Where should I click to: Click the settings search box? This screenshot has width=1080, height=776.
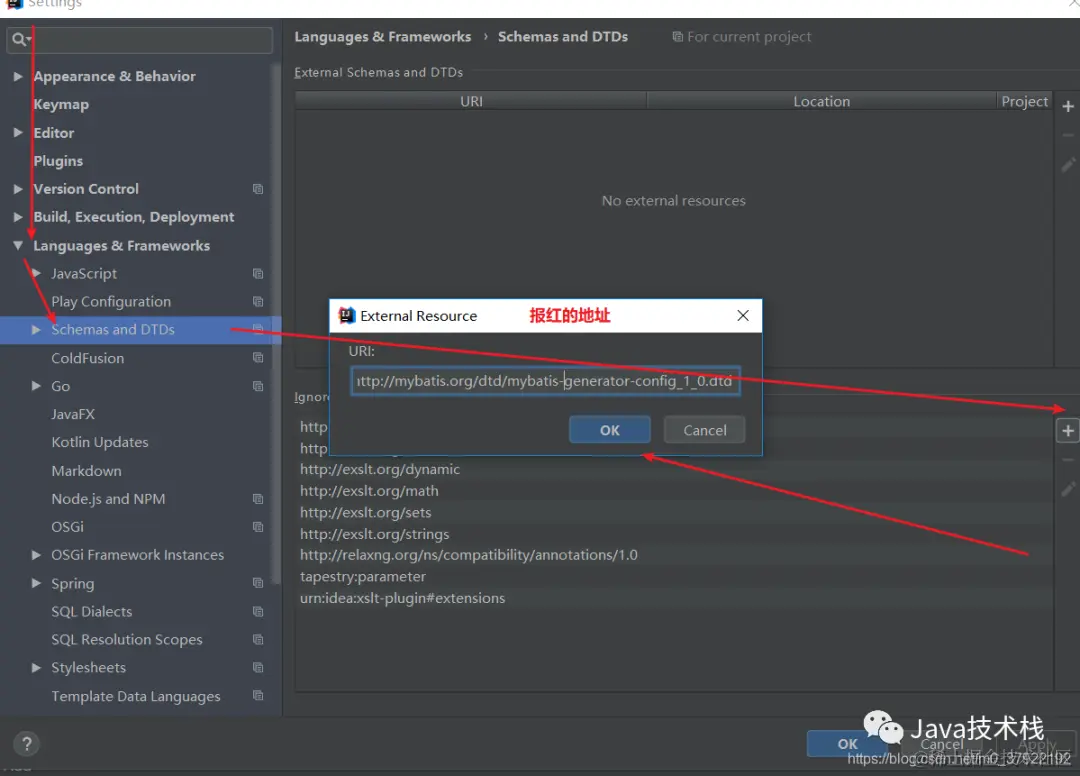tap(140, 40)
